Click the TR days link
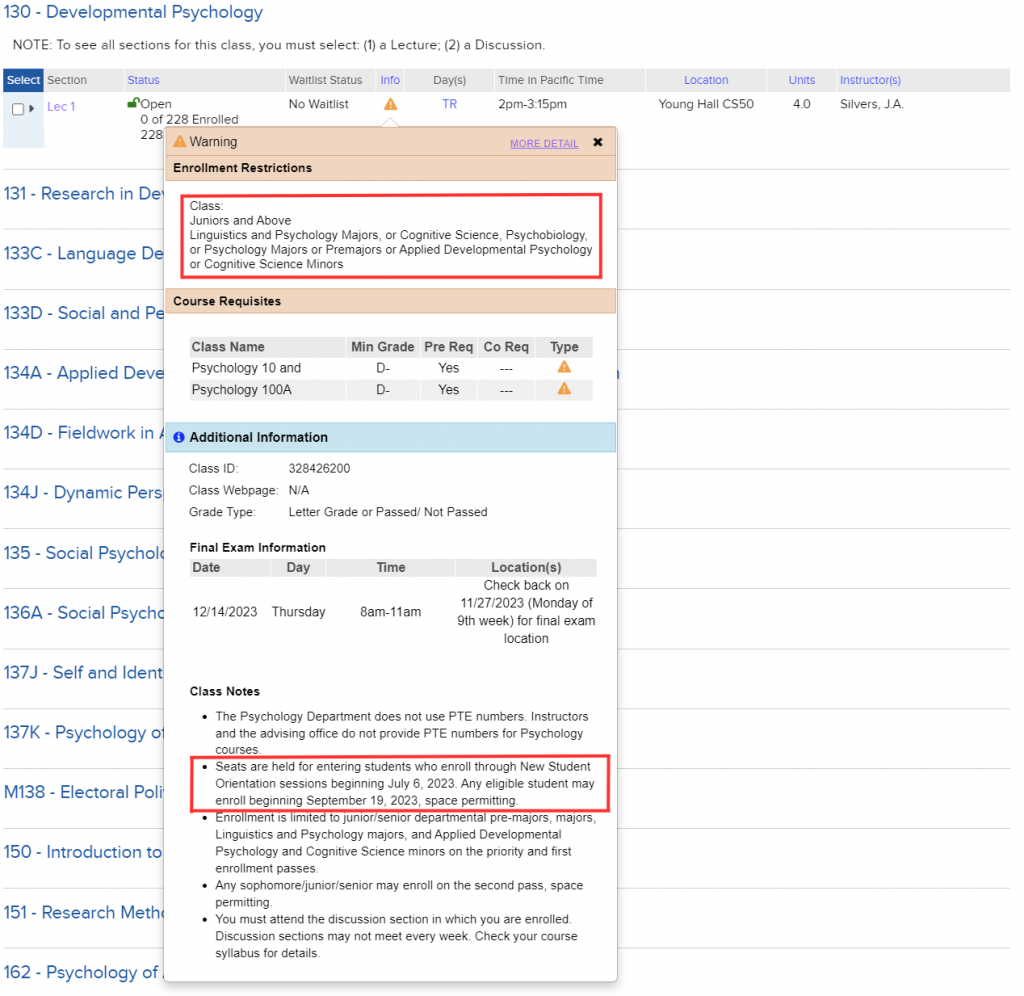 click(449, 104)
